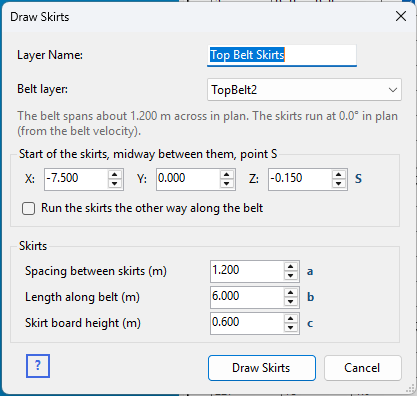Screen dimensions: 417x396
Task: Increase Spacing between skirts value
Action: (x=291, y=267)
